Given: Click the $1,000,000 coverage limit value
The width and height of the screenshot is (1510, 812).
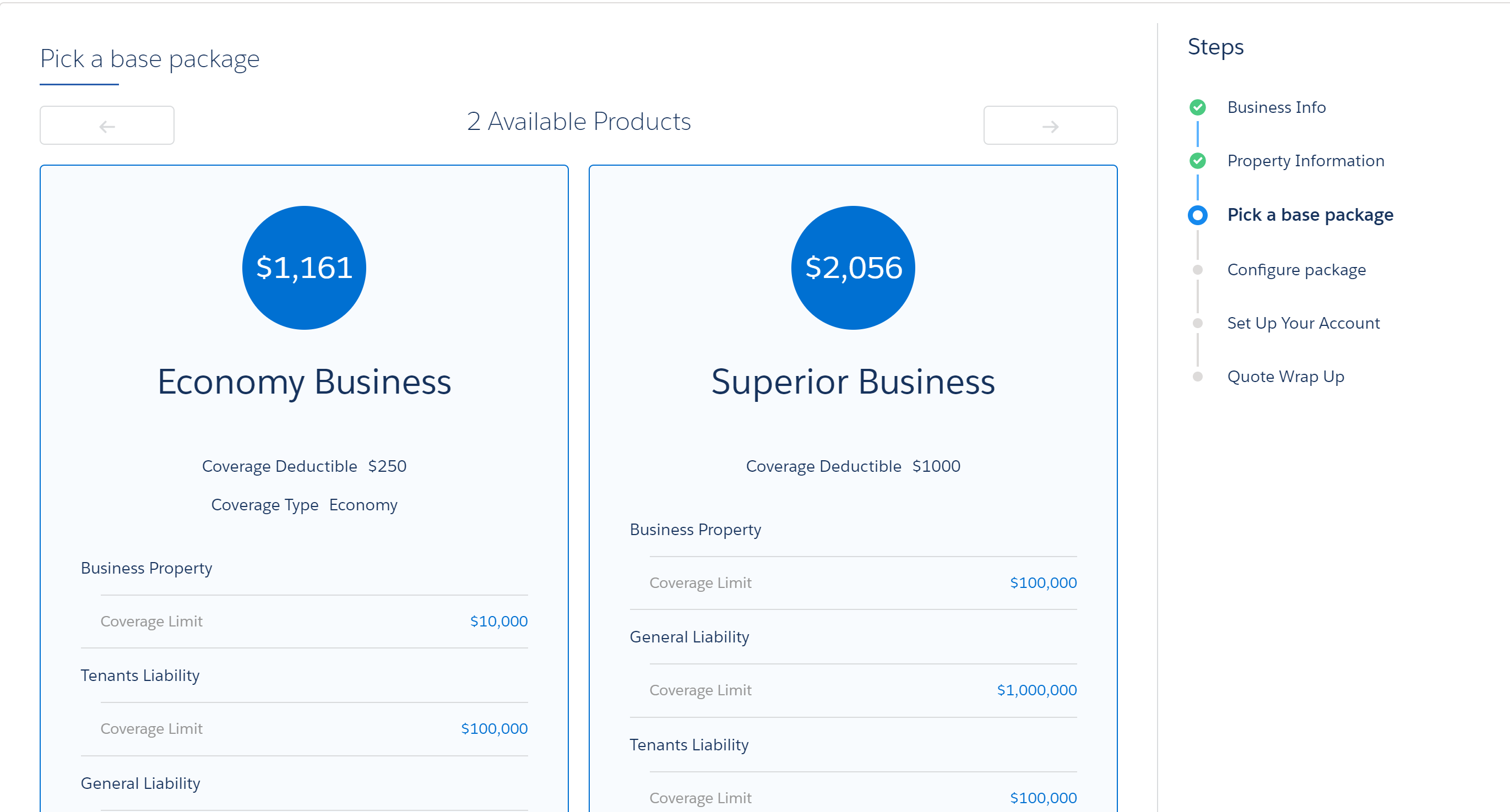Looking at the screenshot, I should click(x=1036, y=690).
